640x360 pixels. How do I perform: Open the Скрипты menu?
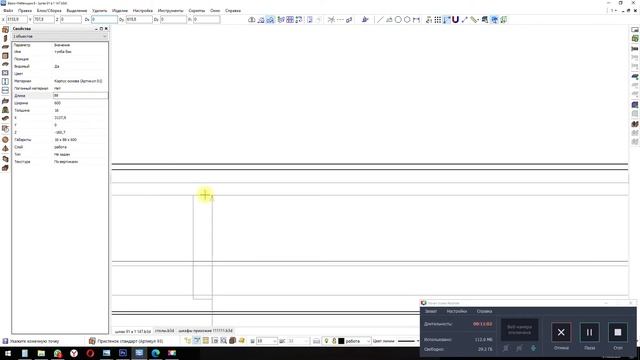point(197,11)
